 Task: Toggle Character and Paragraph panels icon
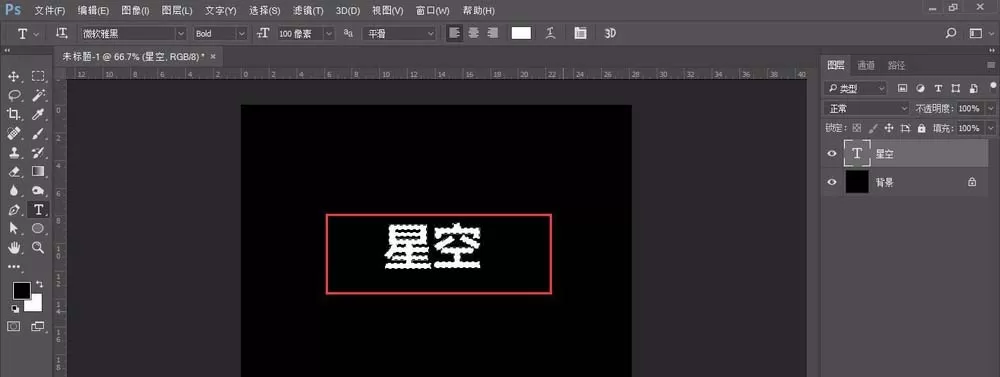pyautogui.click(x=580, y=33)
